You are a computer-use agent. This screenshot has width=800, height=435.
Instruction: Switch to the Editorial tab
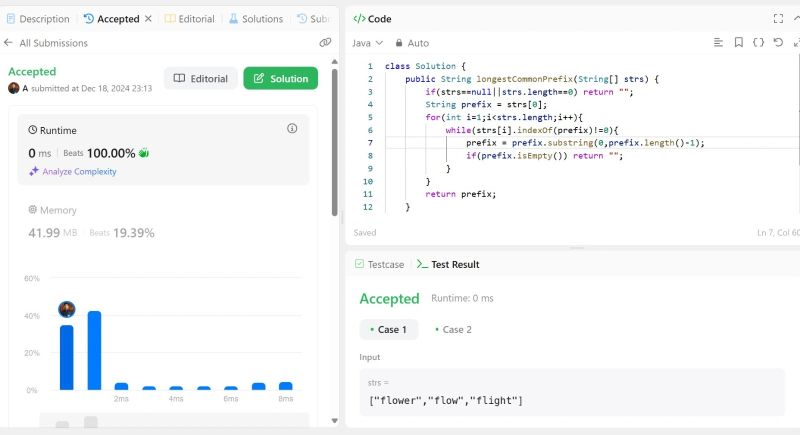click(189, 19)
